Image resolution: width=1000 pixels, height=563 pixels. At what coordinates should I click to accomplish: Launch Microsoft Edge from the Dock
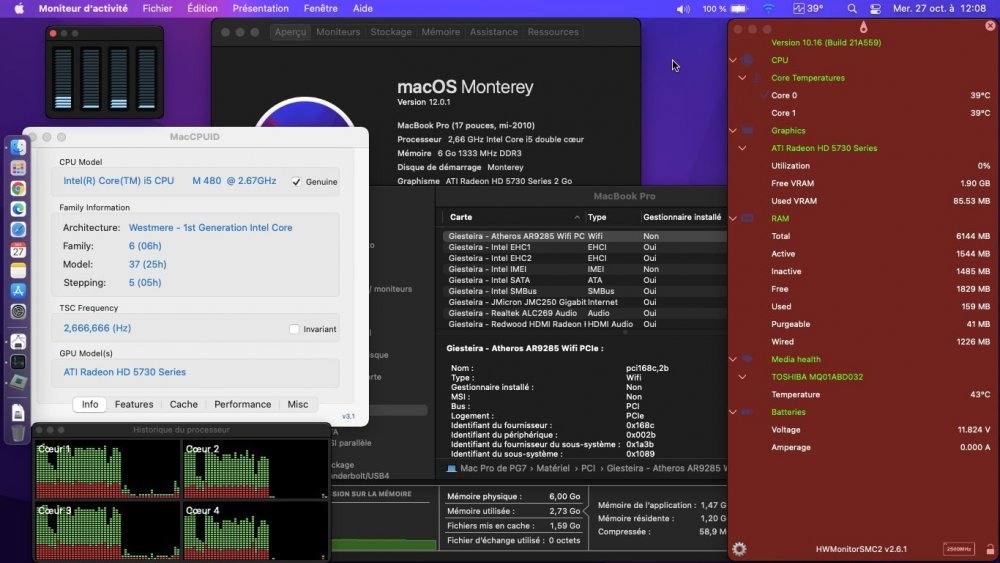pyautogui.click(x=18, y=208)
